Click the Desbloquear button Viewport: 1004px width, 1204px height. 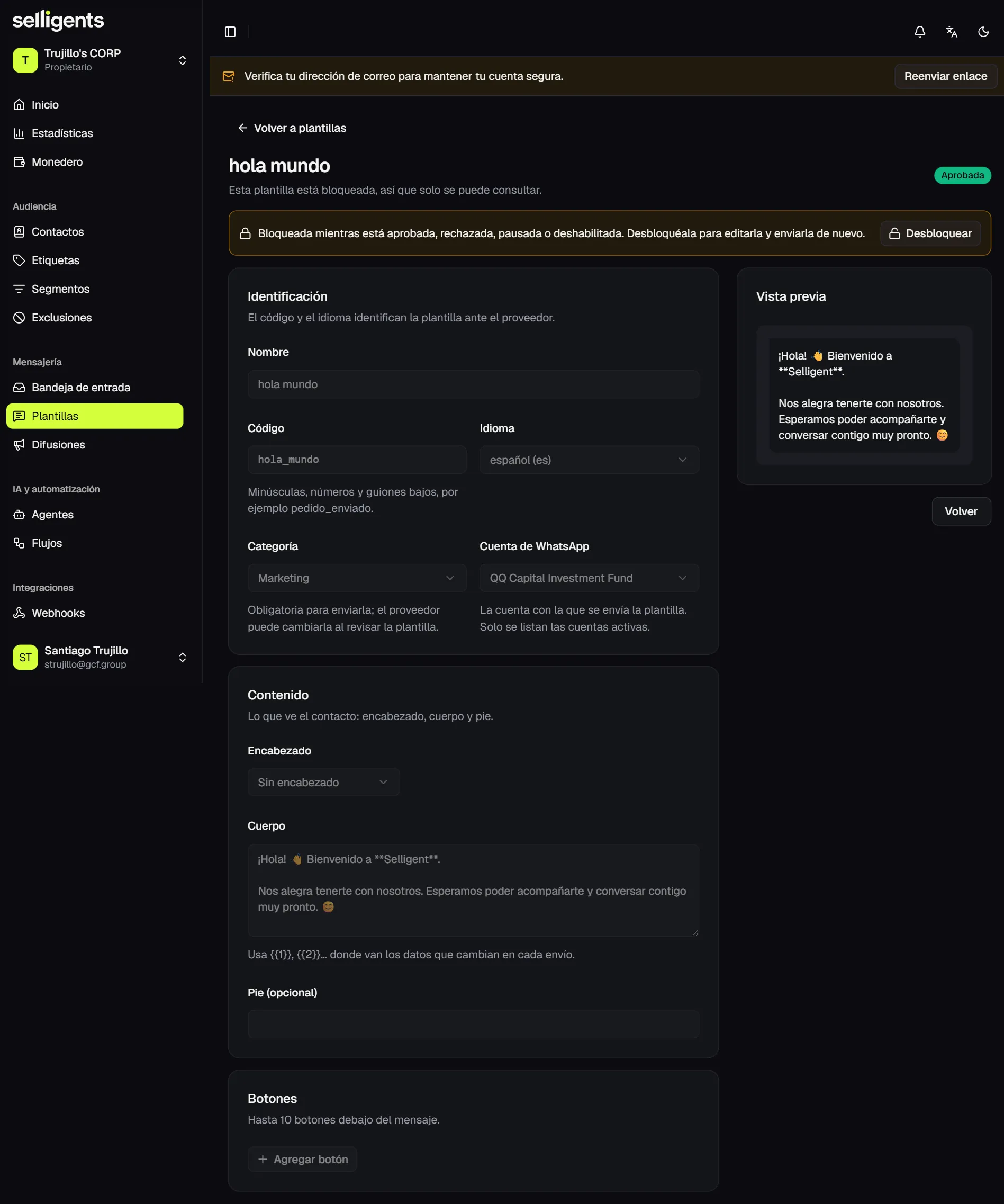pos(930,233)
